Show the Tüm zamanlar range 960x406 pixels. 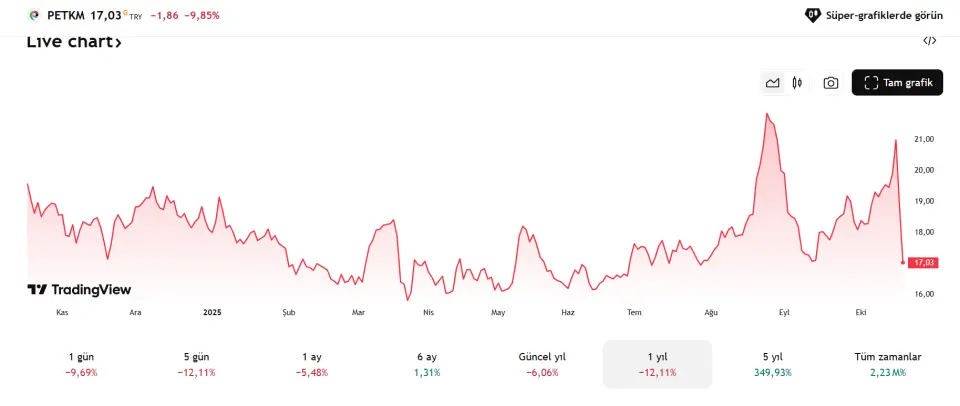pos(887,364)
